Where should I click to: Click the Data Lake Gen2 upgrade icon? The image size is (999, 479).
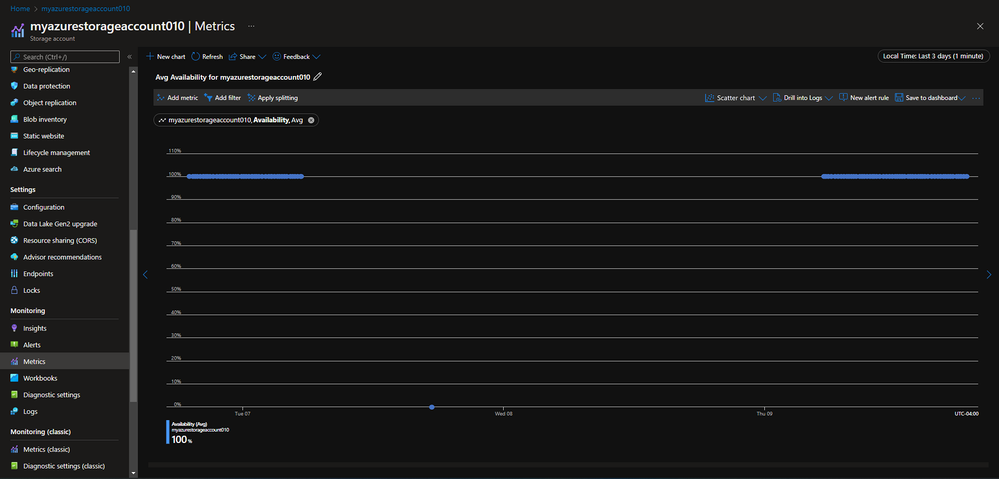[15, 224]
